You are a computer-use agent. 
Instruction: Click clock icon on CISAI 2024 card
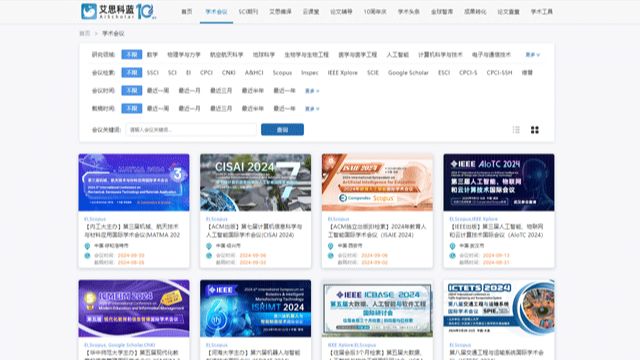coord(209,256)
